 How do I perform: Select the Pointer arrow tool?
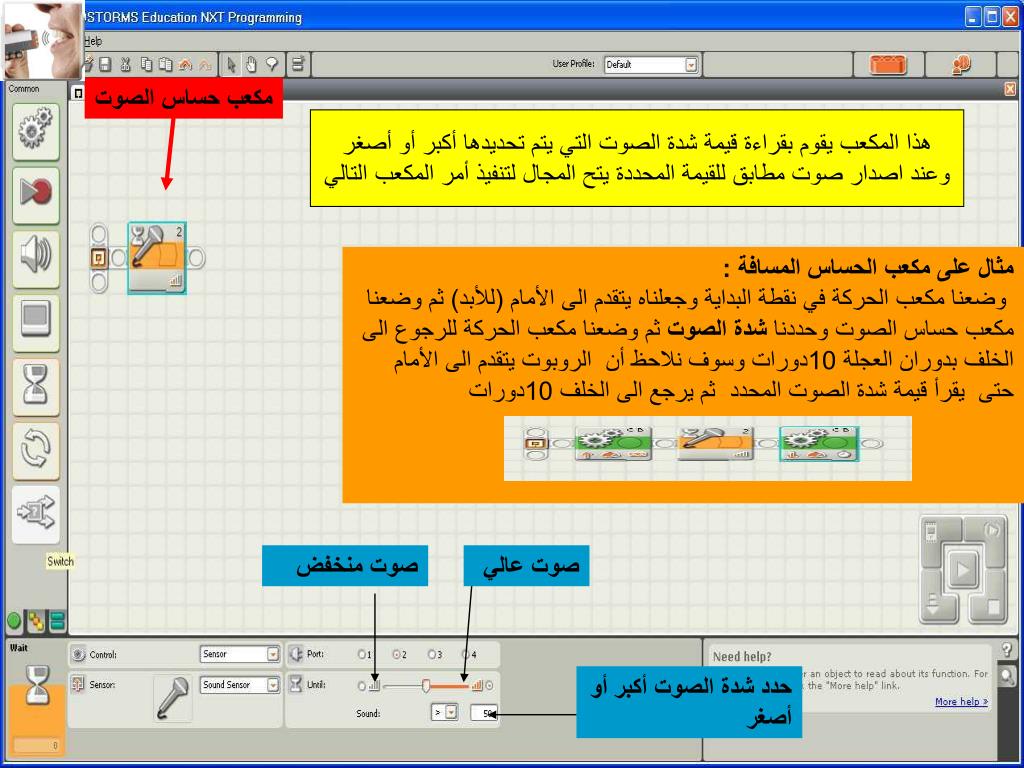[231, 64]
